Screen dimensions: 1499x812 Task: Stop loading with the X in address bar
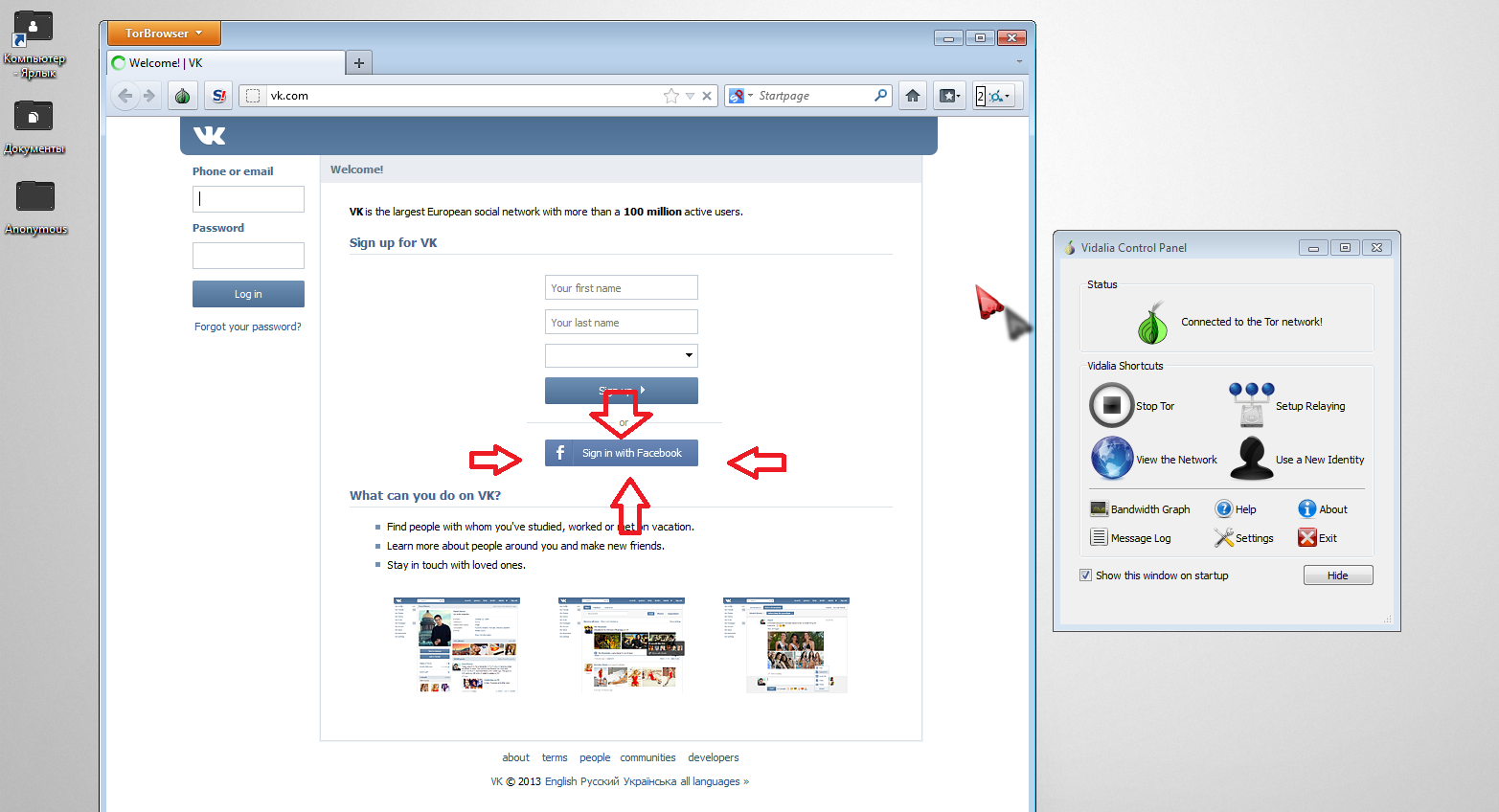click(707, 96)
